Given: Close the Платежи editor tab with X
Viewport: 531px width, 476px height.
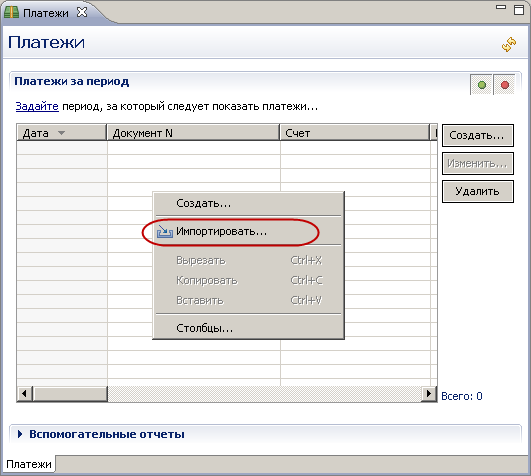Looking at the screenshot, I should tap(82, 13).
